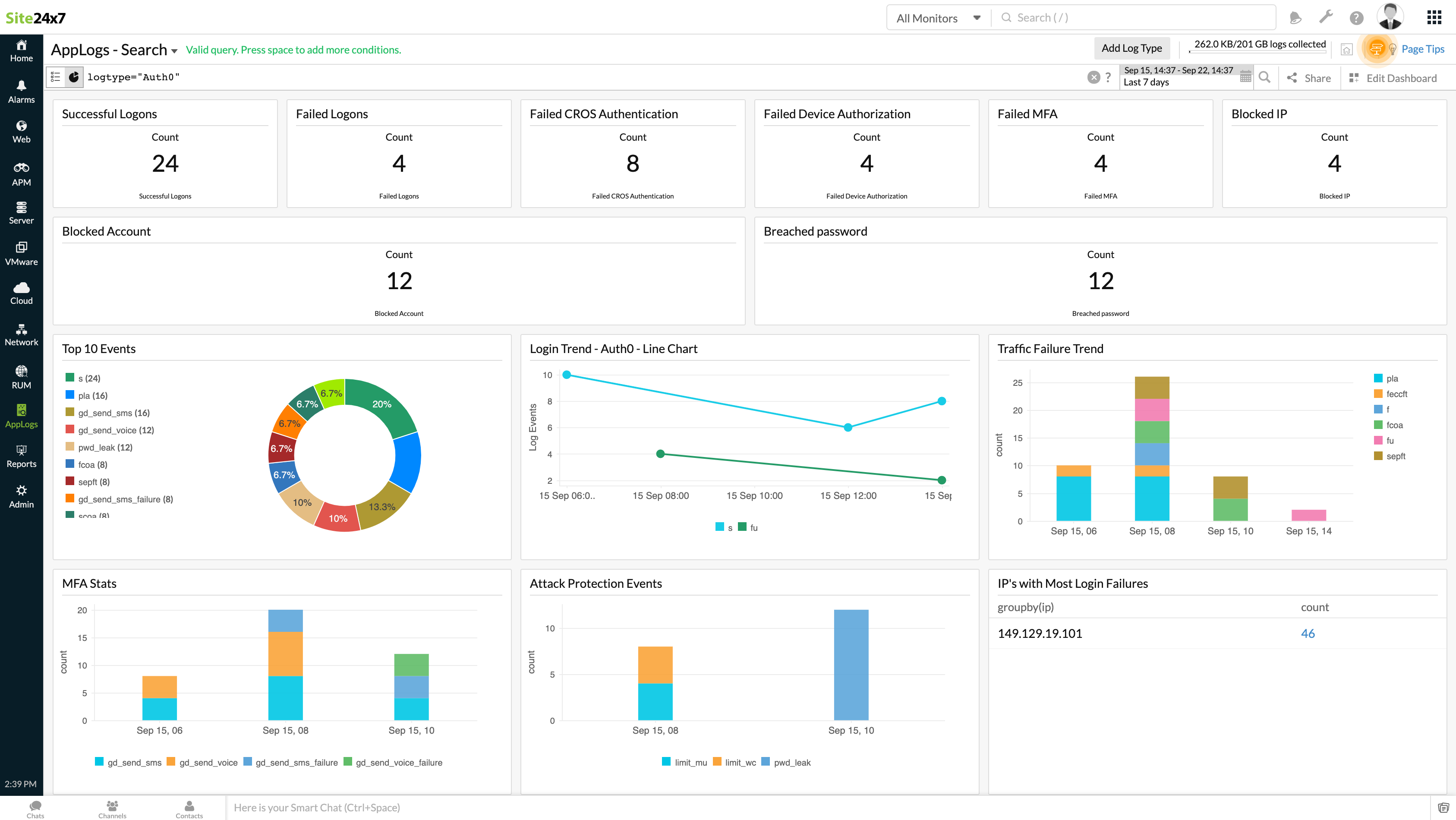Screen dimensions: 1456x820
Task: Clear the query with the X icon
Action: [x=1094, y=77]
